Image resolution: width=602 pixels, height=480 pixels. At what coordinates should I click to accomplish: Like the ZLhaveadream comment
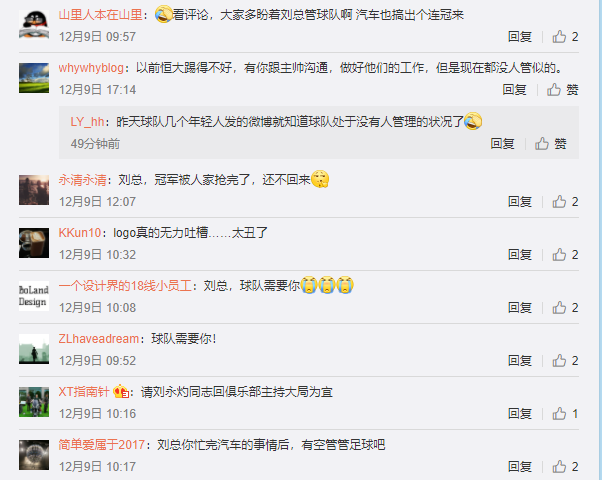[x=565, y=361]
